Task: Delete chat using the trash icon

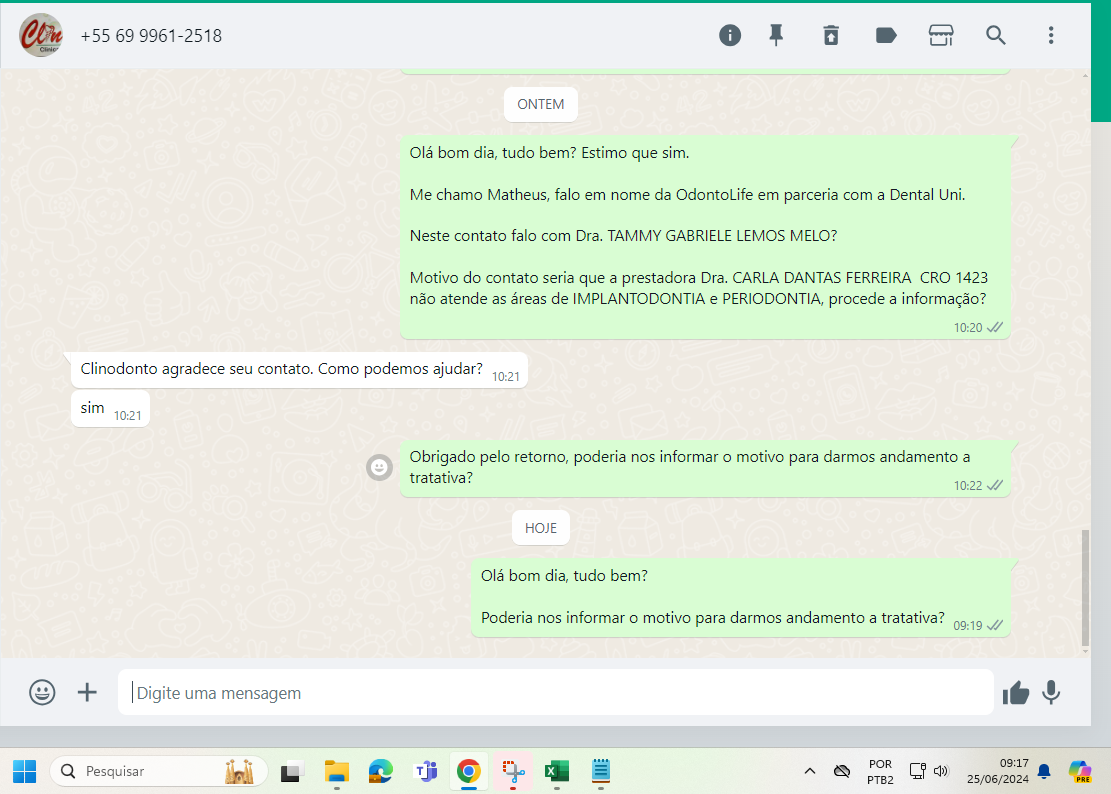Action: pos(831,35)
